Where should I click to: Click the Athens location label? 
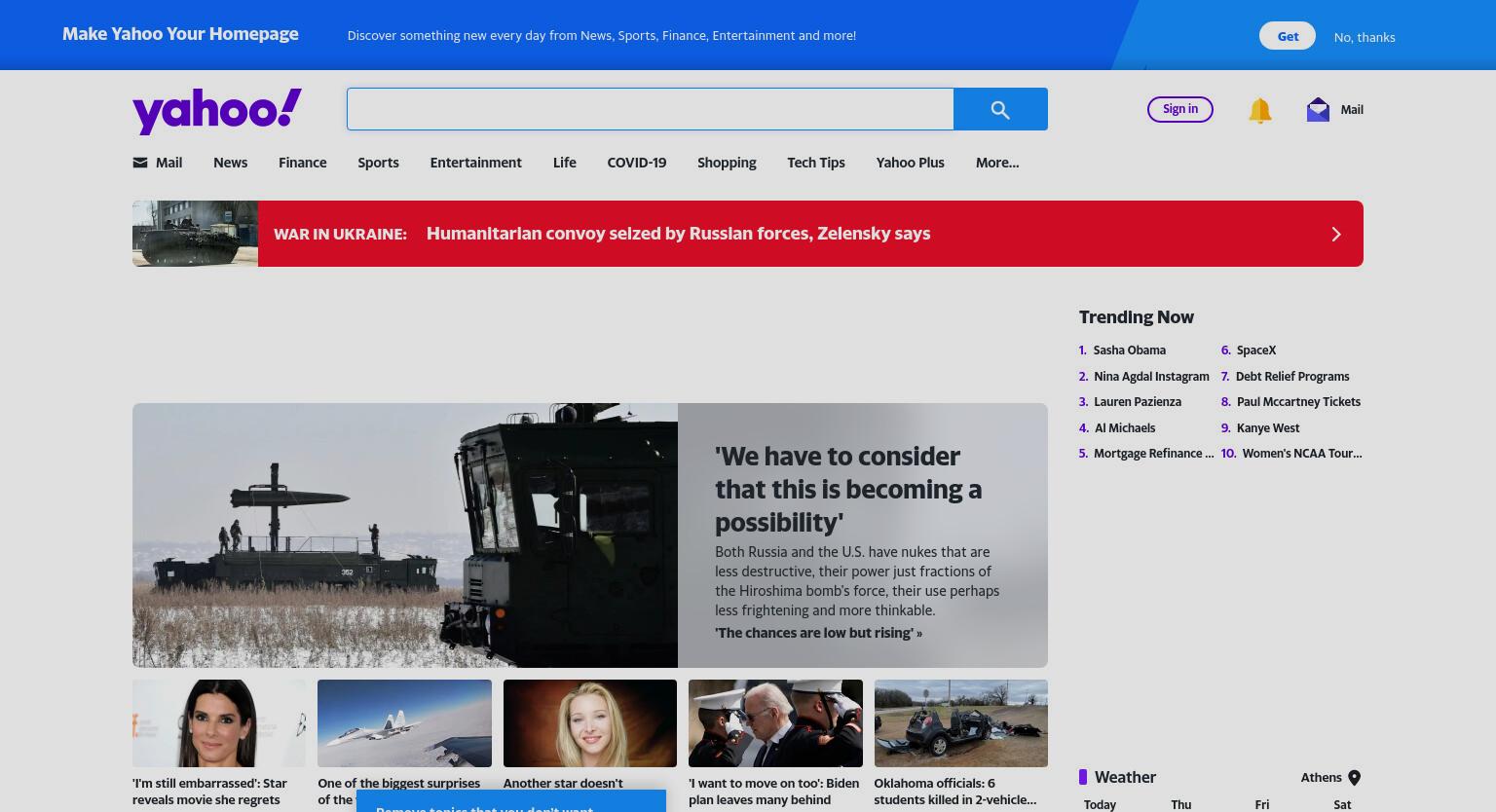click(1321, 777)
